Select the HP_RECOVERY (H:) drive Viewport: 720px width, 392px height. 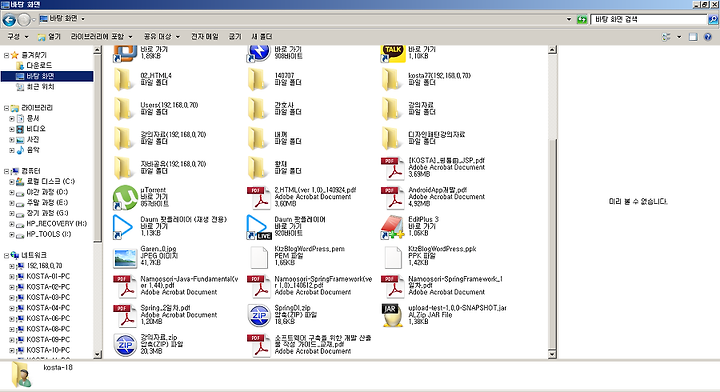point(56,224)
